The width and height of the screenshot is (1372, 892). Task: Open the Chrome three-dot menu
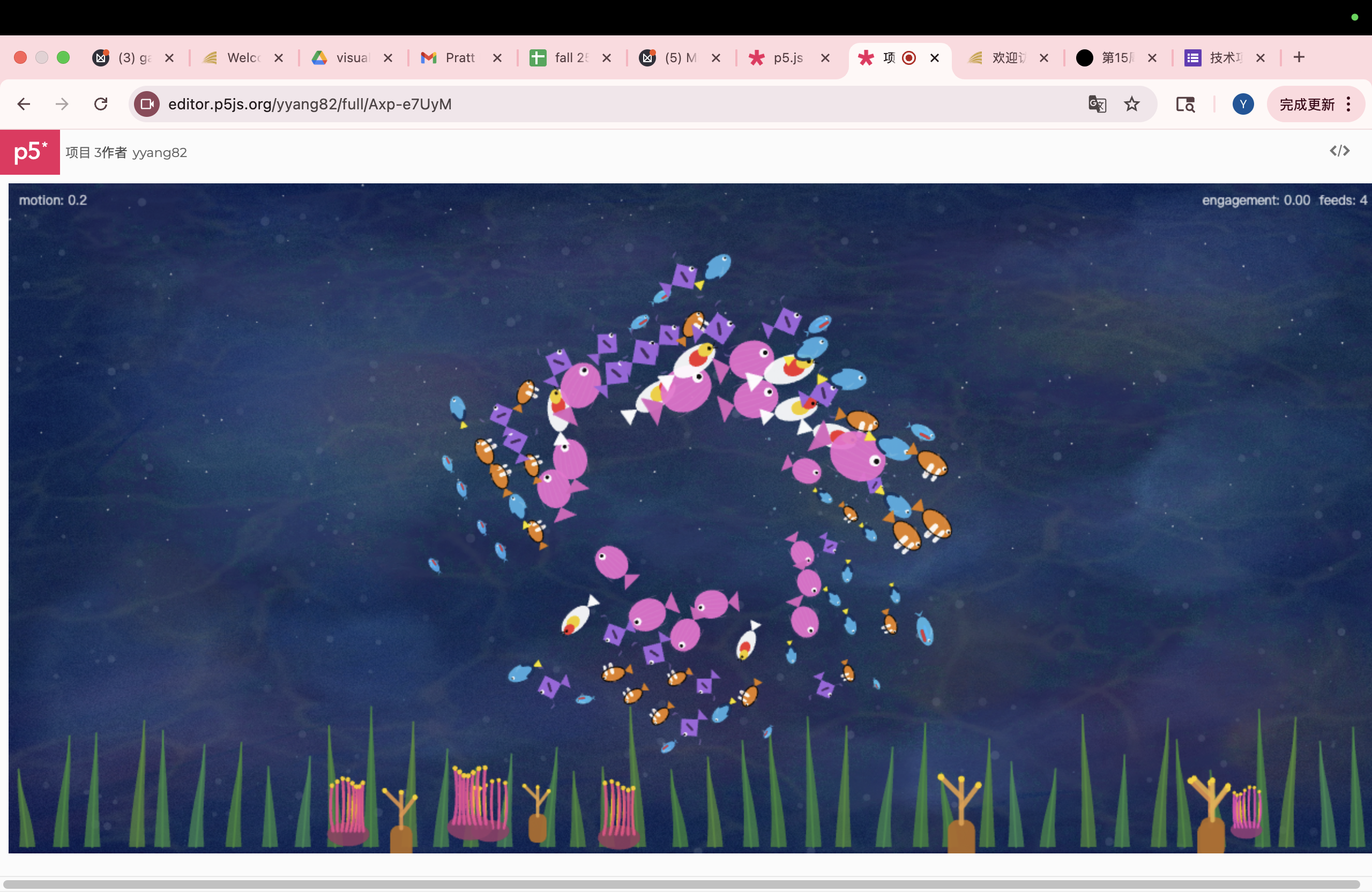[x=1348, y=105]
